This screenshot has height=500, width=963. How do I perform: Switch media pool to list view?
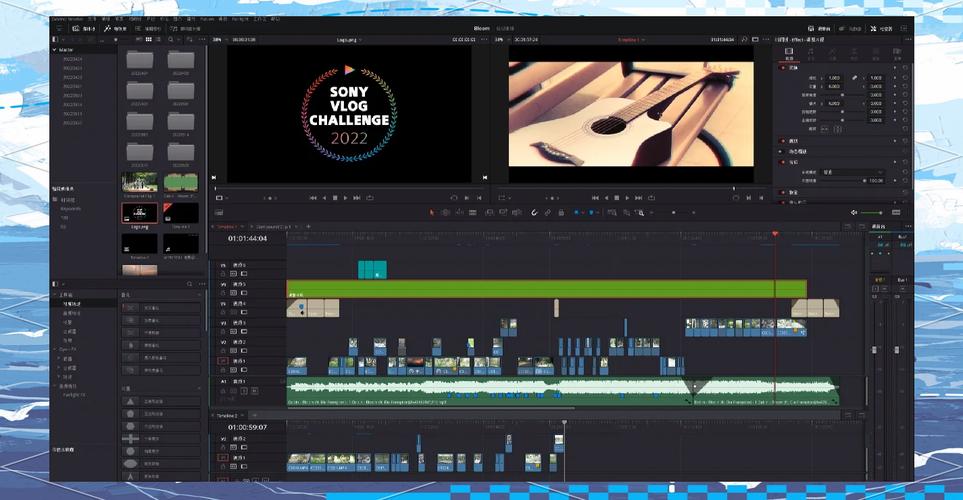(x=158, y=39)
